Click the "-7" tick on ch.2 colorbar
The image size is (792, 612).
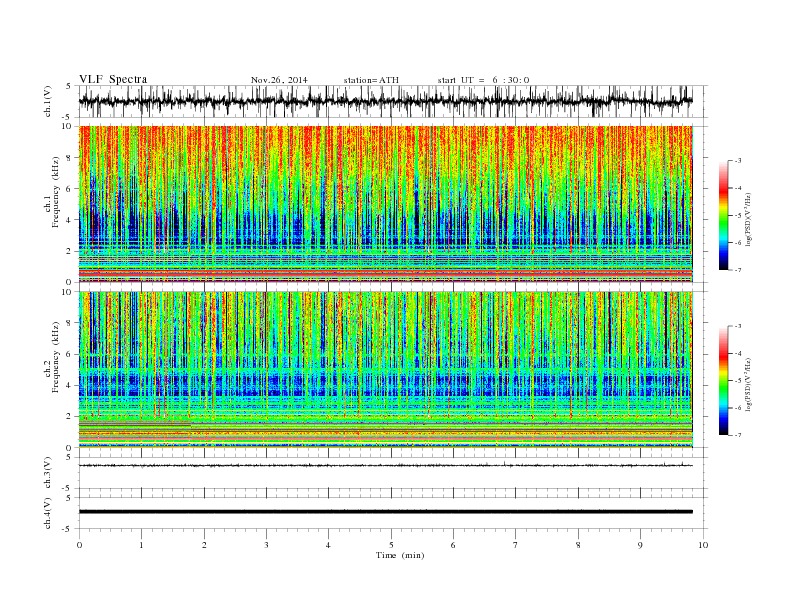737,435
